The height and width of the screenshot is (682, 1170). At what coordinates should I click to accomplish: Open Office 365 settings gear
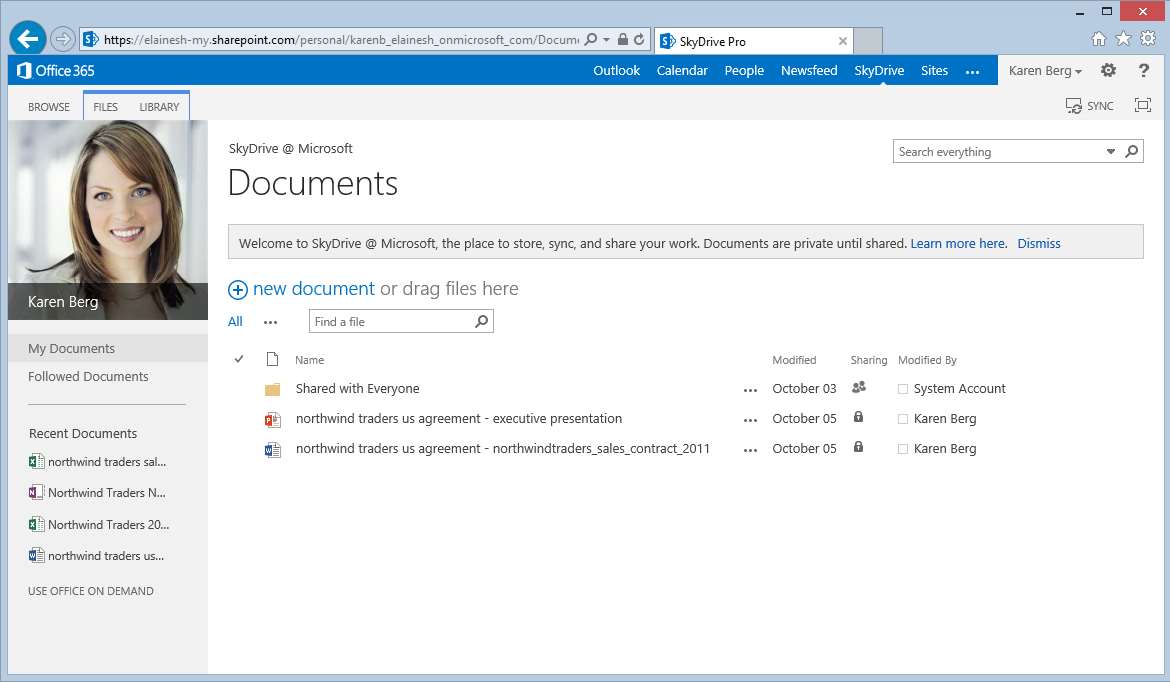(x=1108, y=70)
